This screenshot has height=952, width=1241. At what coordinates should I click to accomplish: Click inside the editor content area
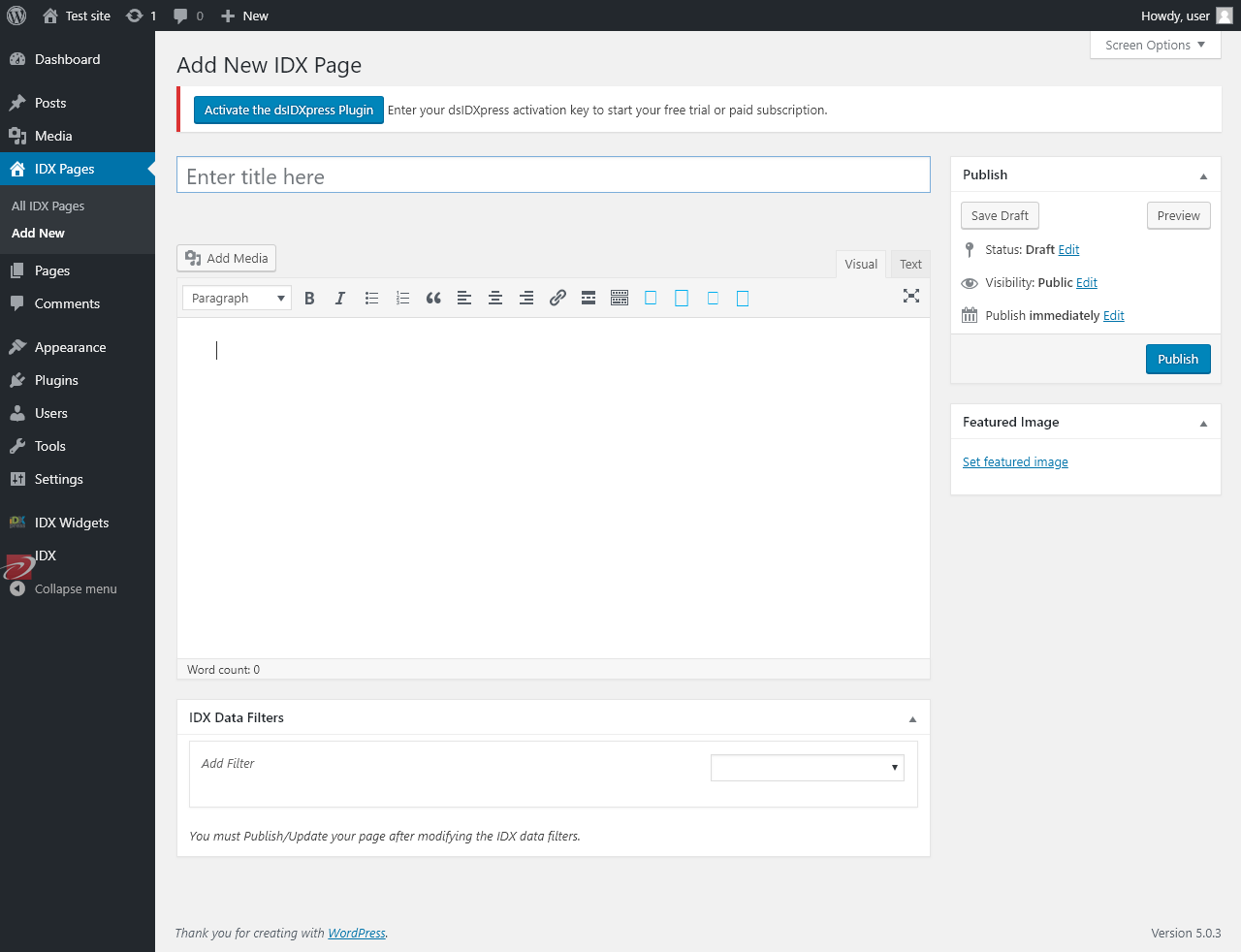[554, 488]
